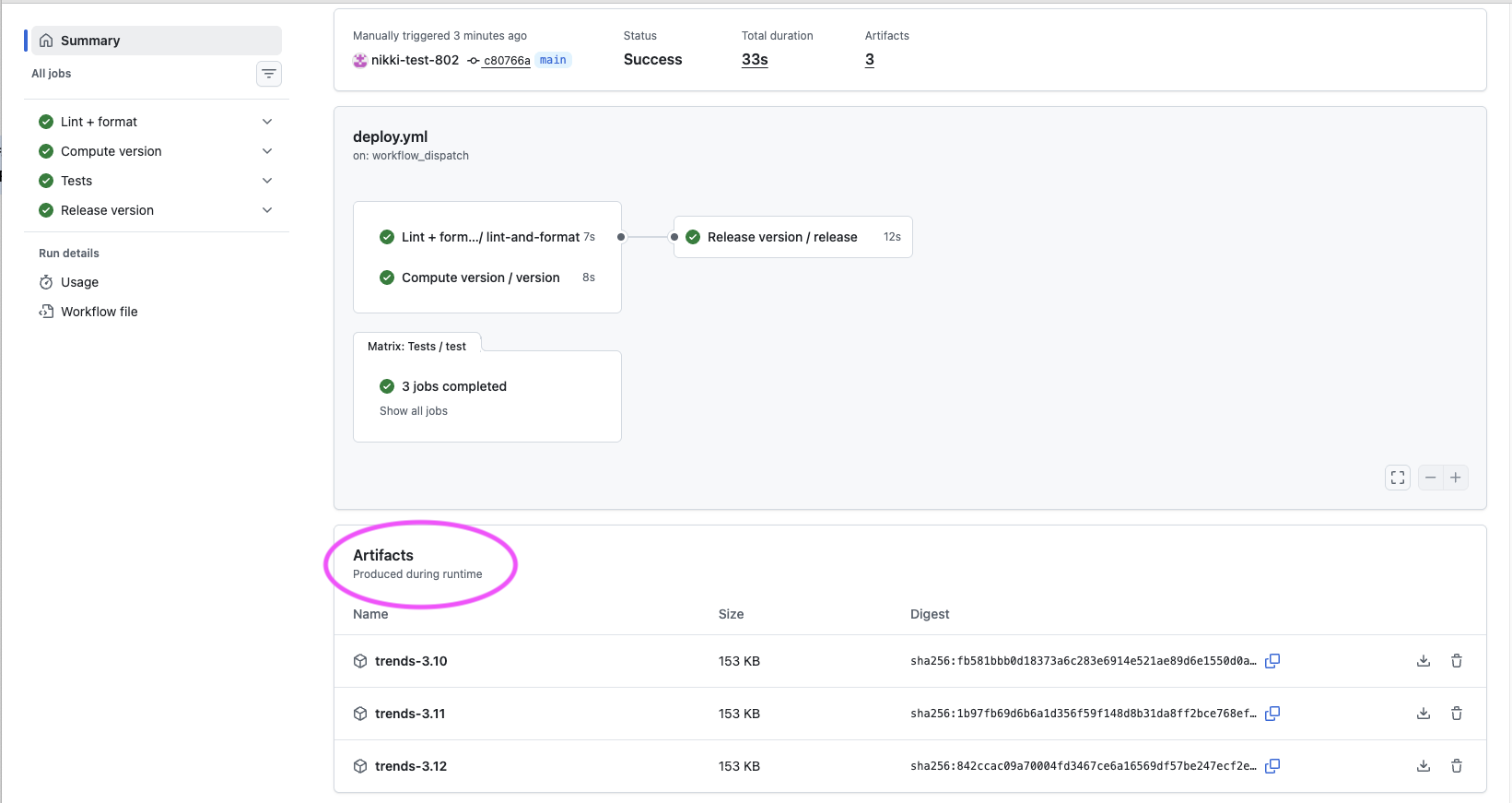Open Release version / release job node
Viewport: 1512px width, 803px height.
pos(793,237)
